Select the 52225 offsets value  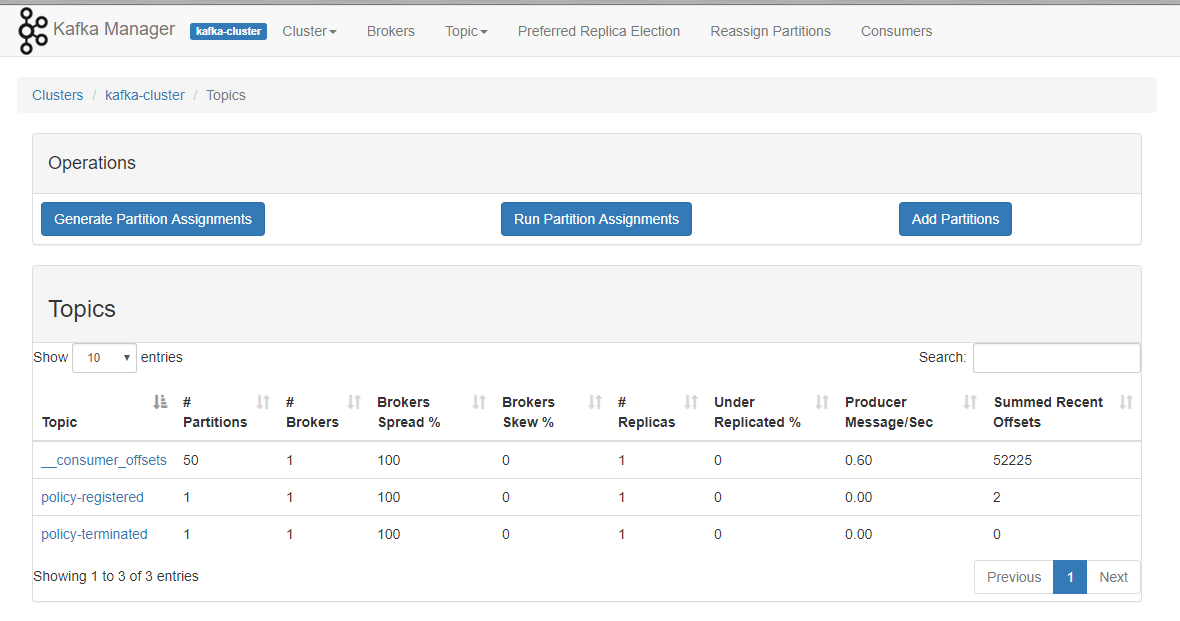click(x=1012, y=460)
